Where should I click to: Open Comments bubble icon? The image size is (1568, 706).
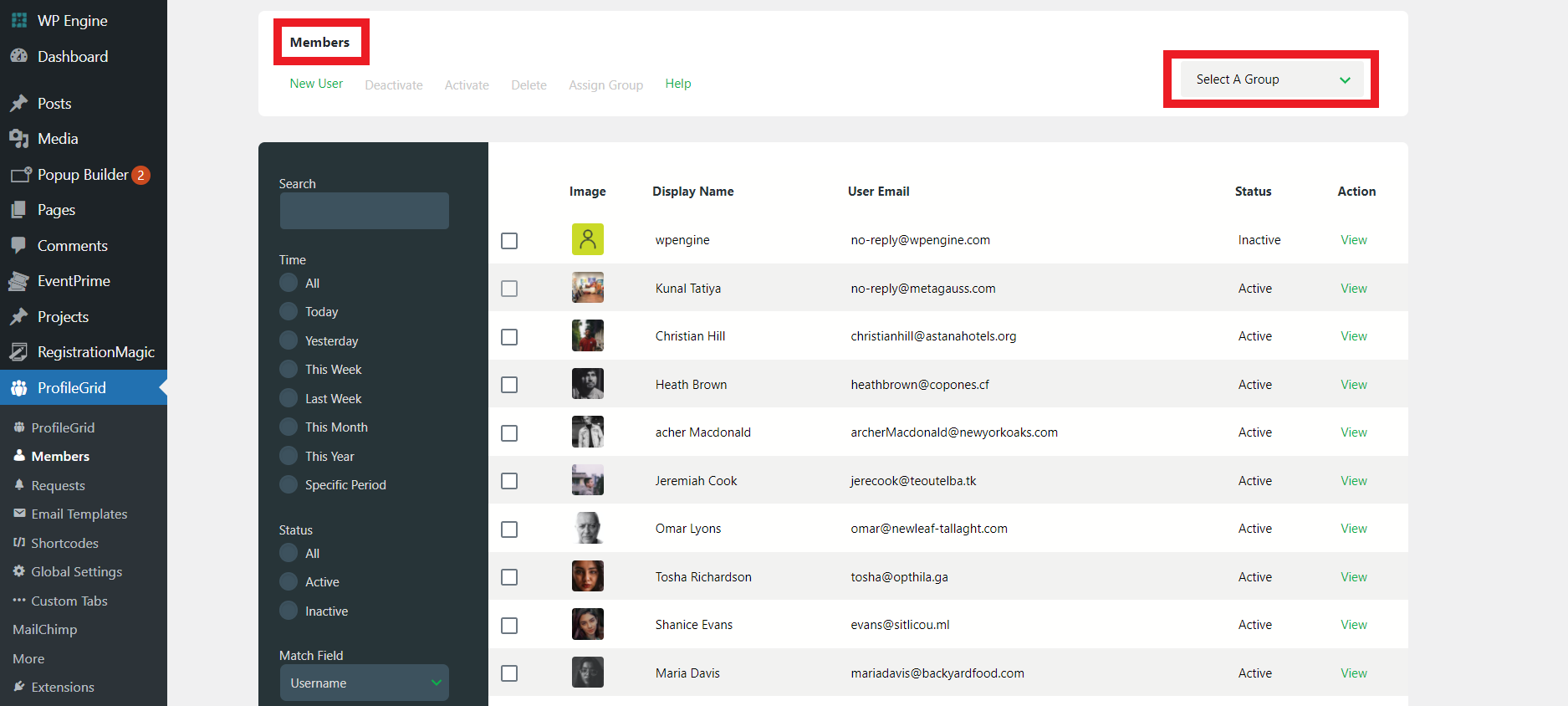coord(19,245)
